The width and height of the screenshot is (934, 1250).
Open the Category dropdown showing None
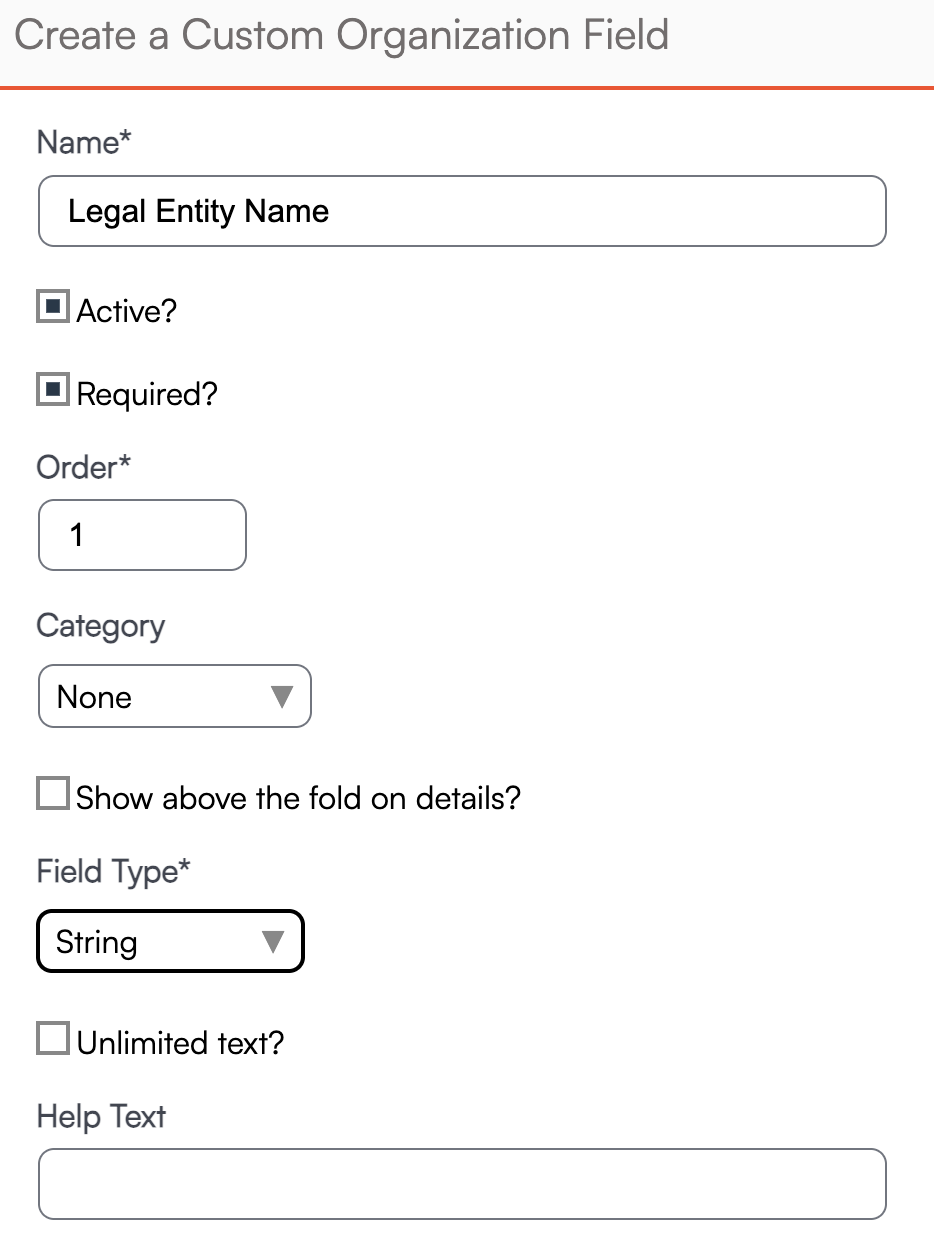click(x=160, y=697)
